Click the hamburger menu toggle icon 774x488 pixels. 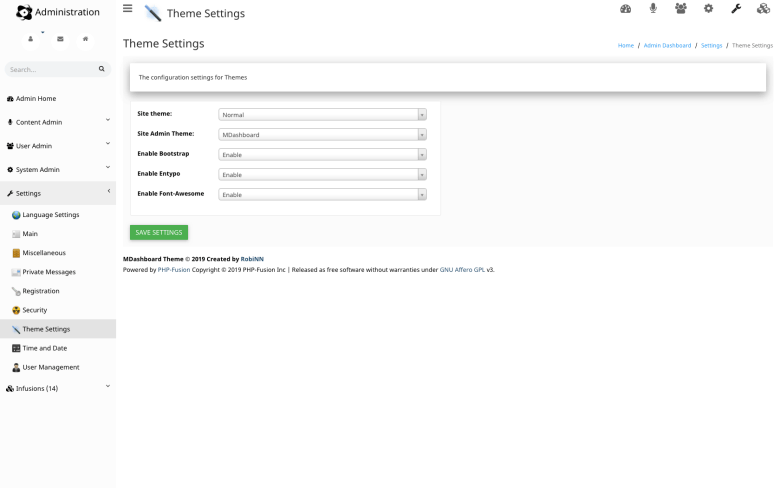pyautogui.click(x=127, y=9)
